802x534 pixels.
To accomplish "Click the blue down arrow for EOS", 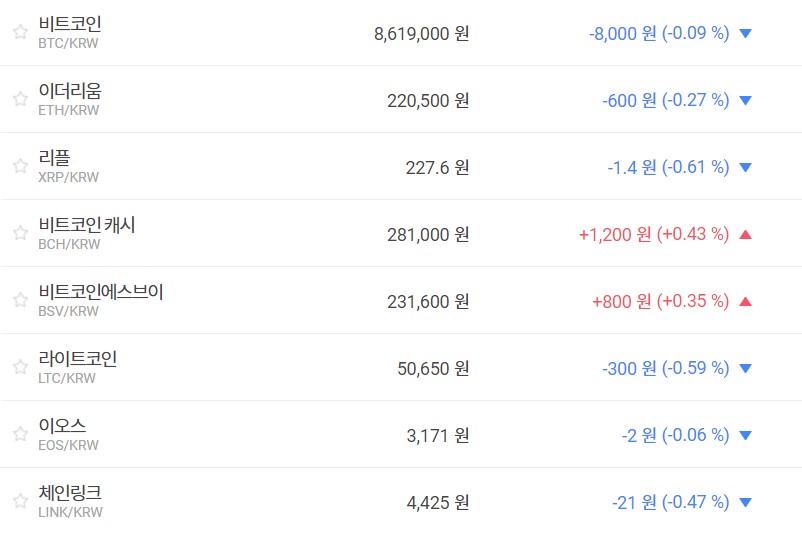I will pos(745,435).
